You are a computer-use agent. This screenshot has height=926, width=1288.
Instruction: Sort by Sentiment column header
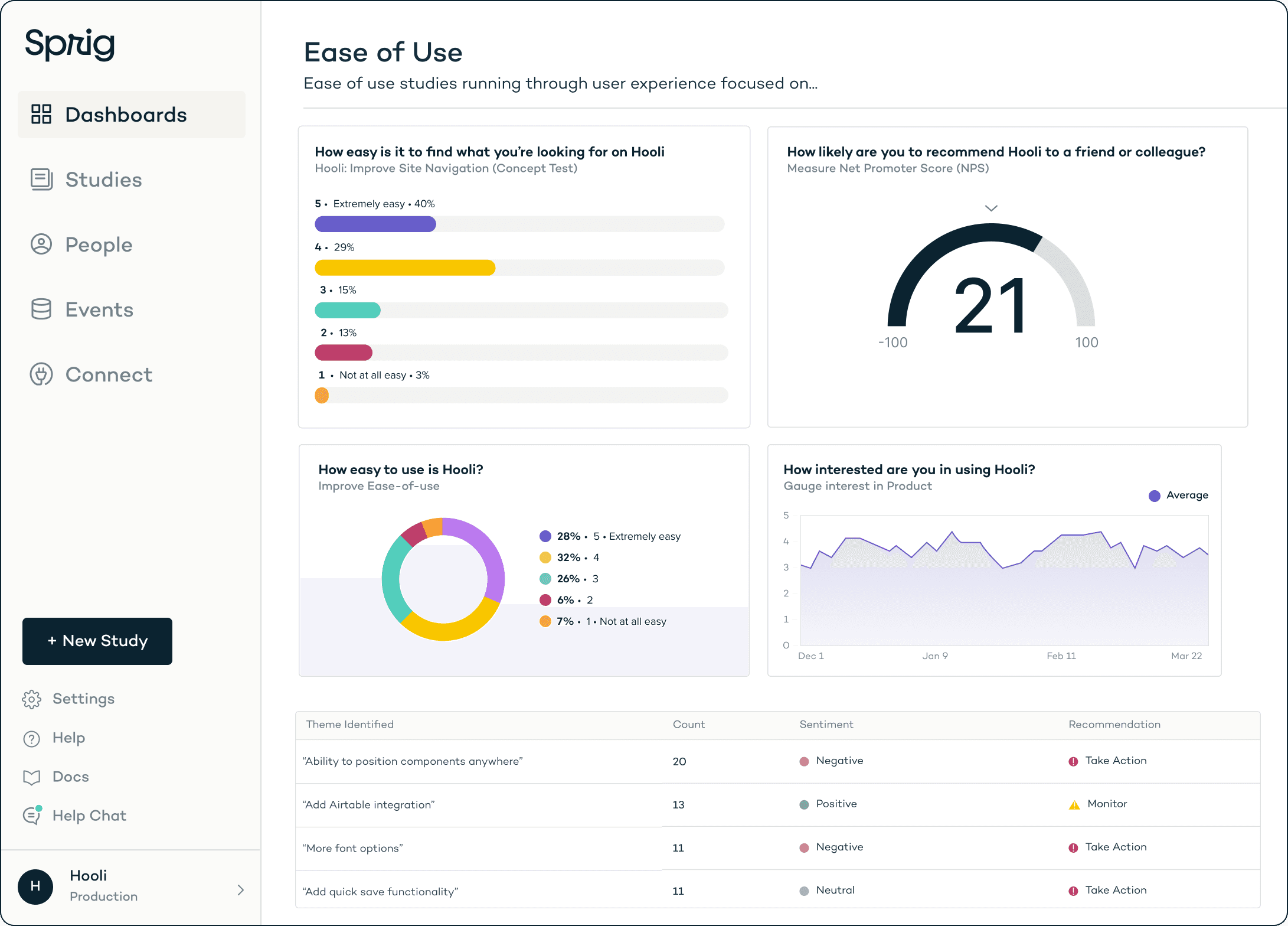click(x=826, y=724)
